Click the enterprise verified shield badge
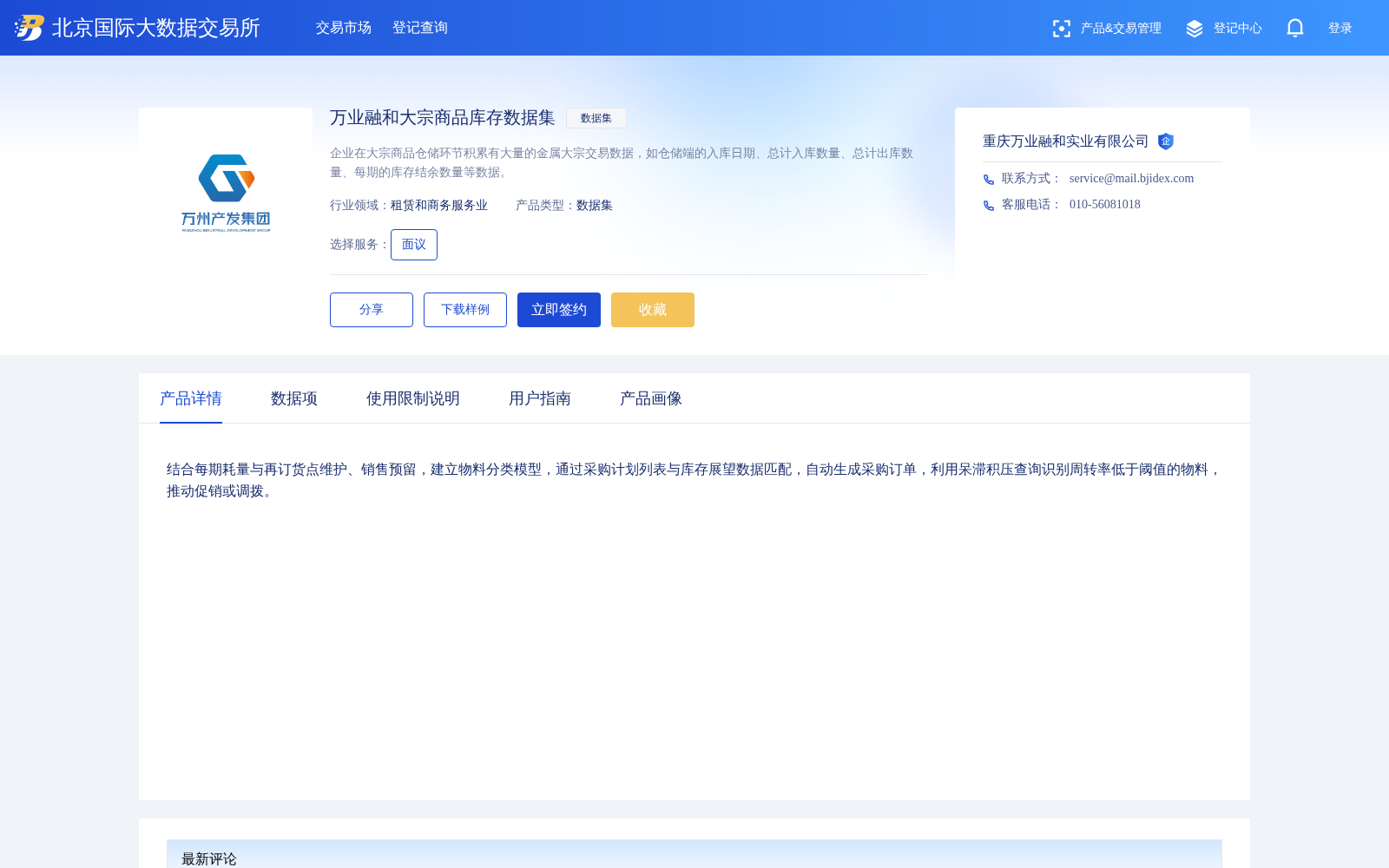The image size is (1389, 868). [1166, 141]
